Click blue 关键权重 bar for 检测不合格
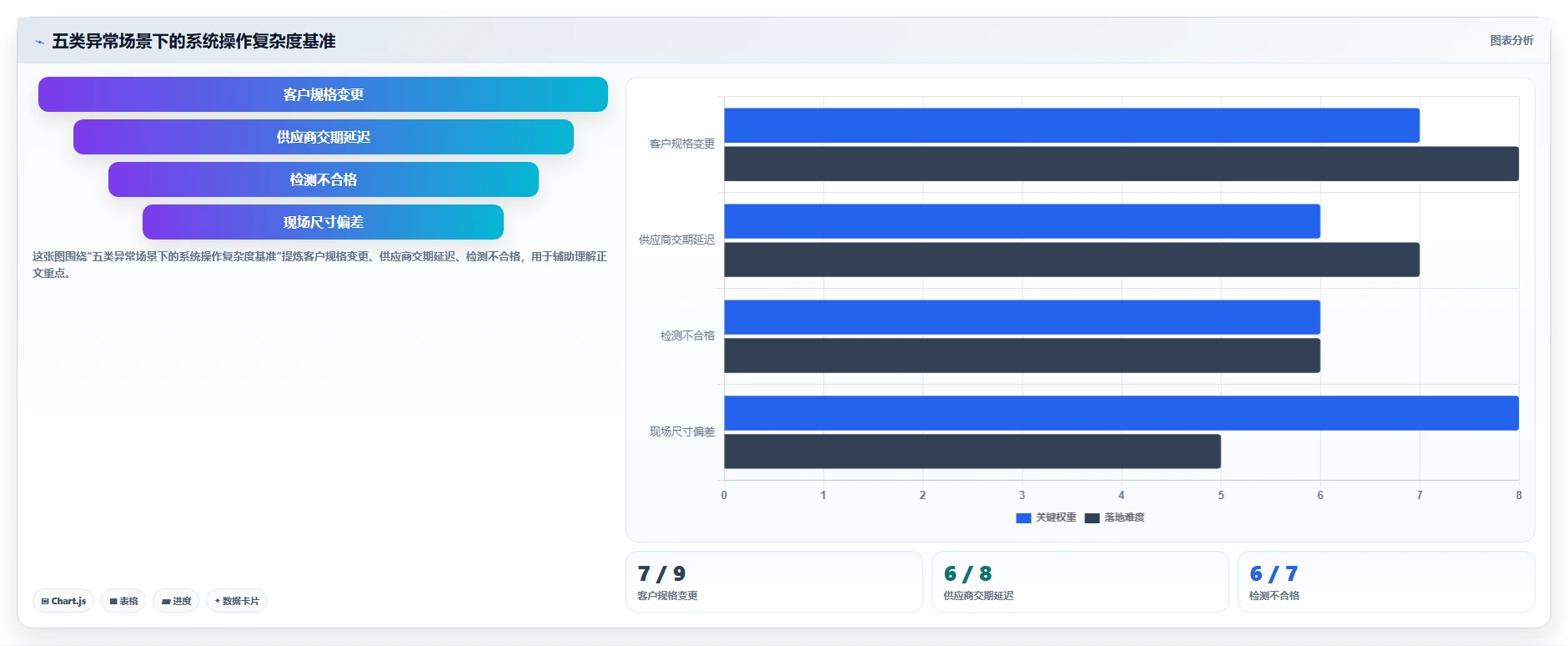The width and height of the screenshot is (1568, 646). click(x=1022, y=317)
